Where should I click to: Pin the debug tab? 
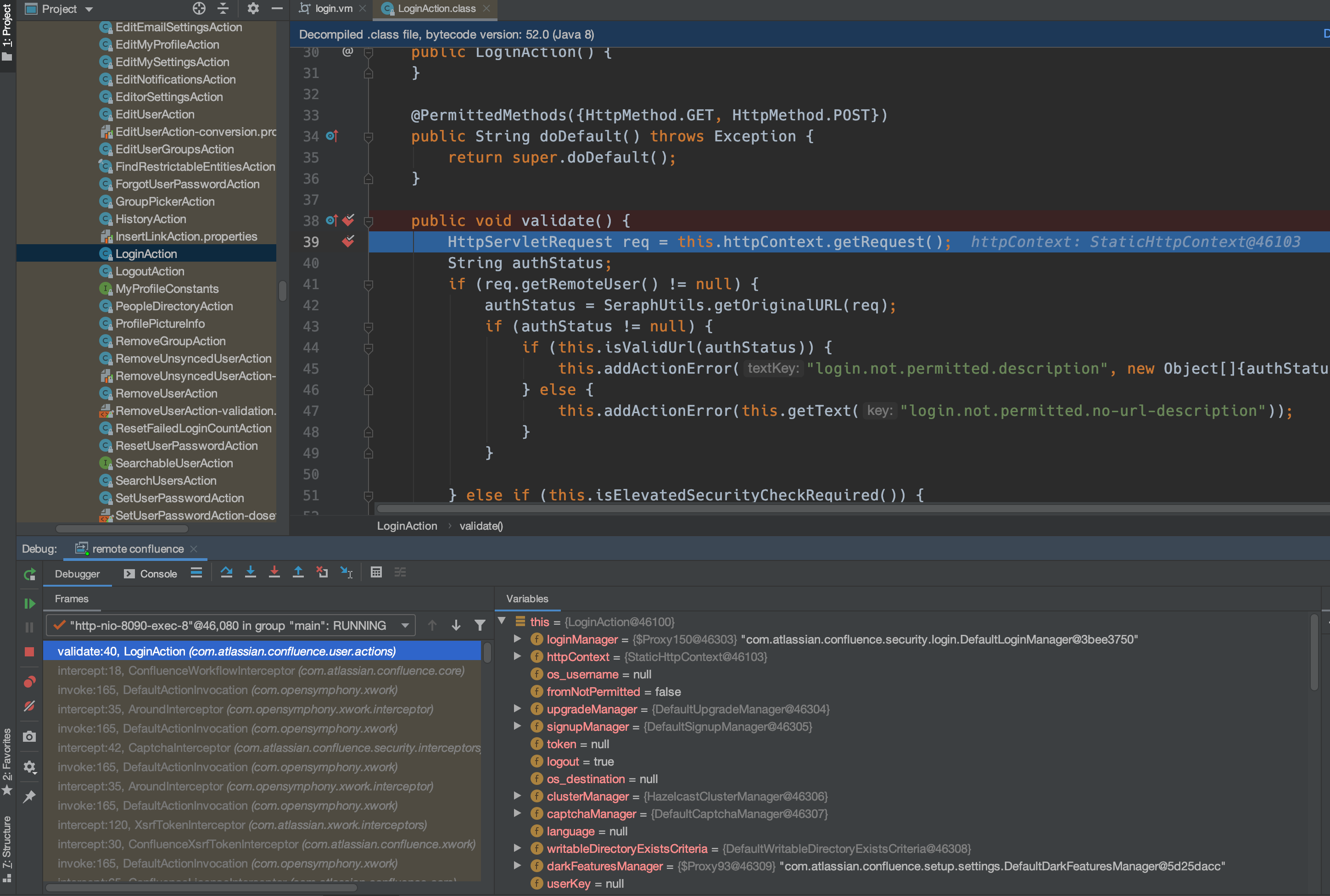(x=30, y=796)
